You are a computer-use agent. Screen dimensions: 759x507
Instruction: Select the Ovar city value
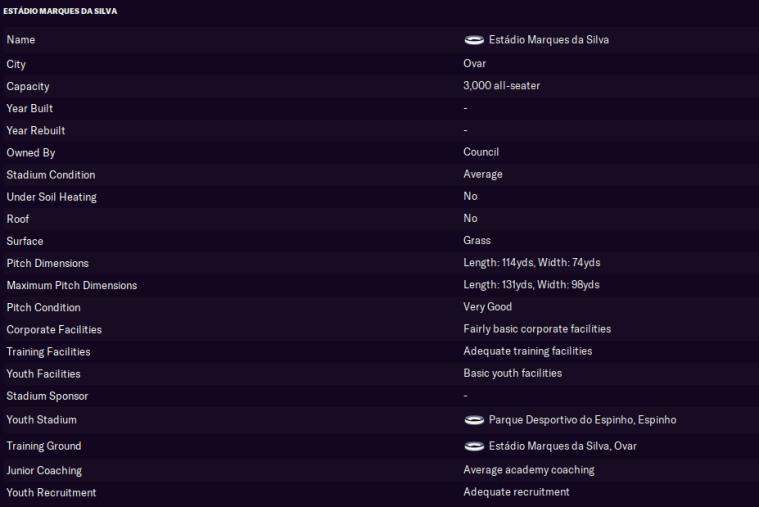point(474,64)
